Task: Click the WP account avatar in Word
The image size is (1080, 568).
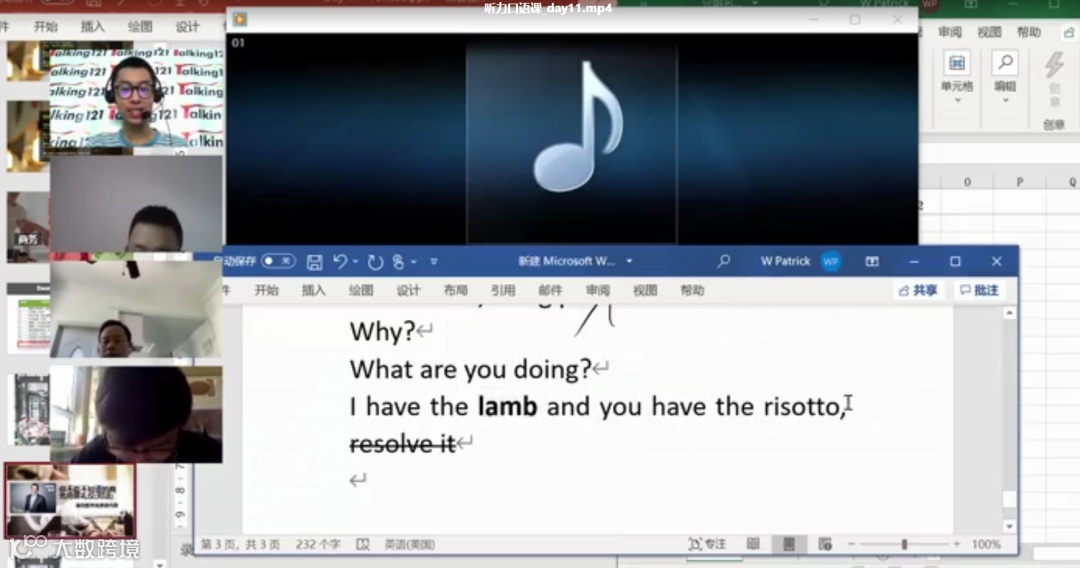Action: click(831, 262)
